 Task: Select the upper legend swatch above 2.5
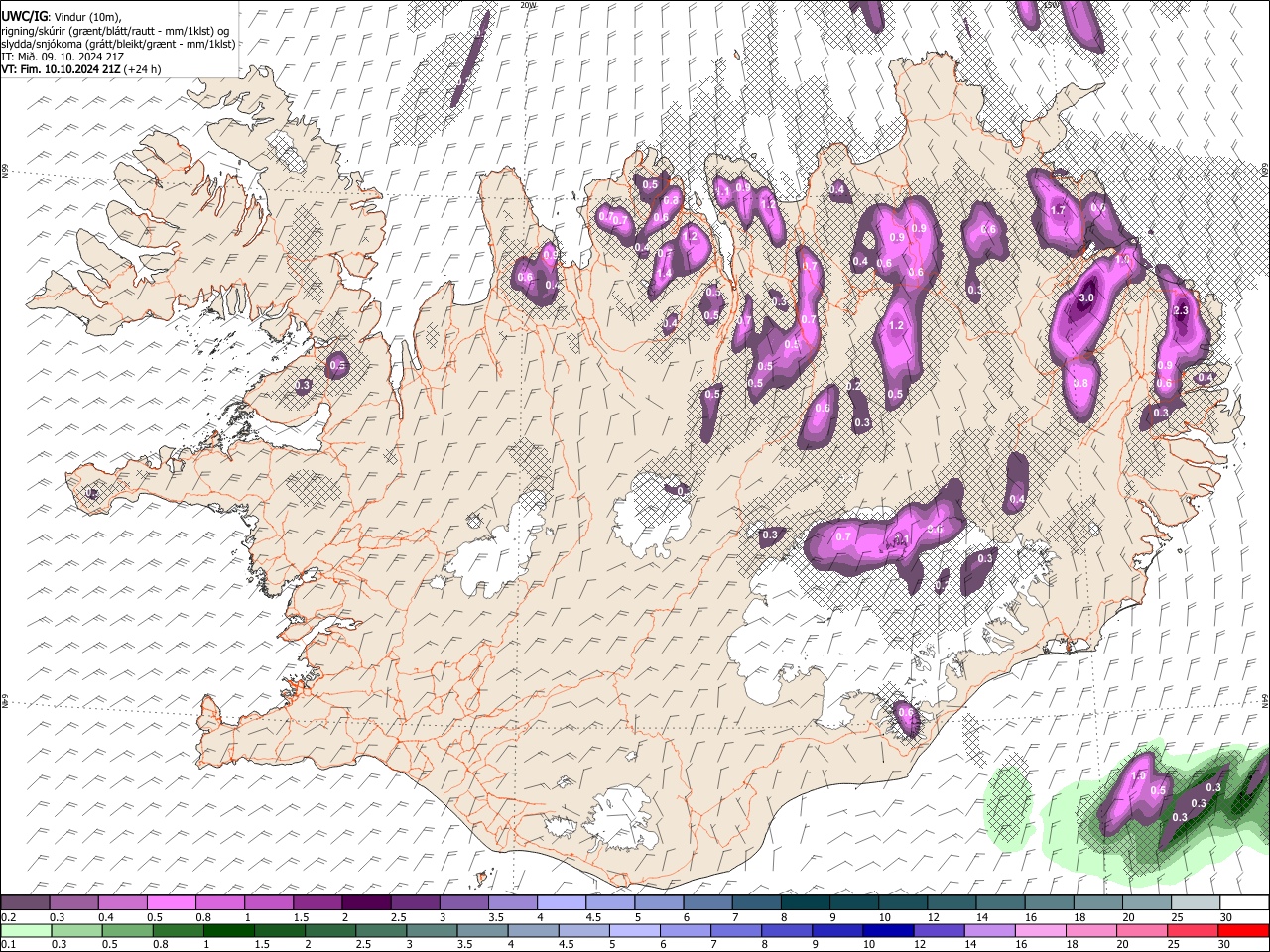(x=415, y=903)
